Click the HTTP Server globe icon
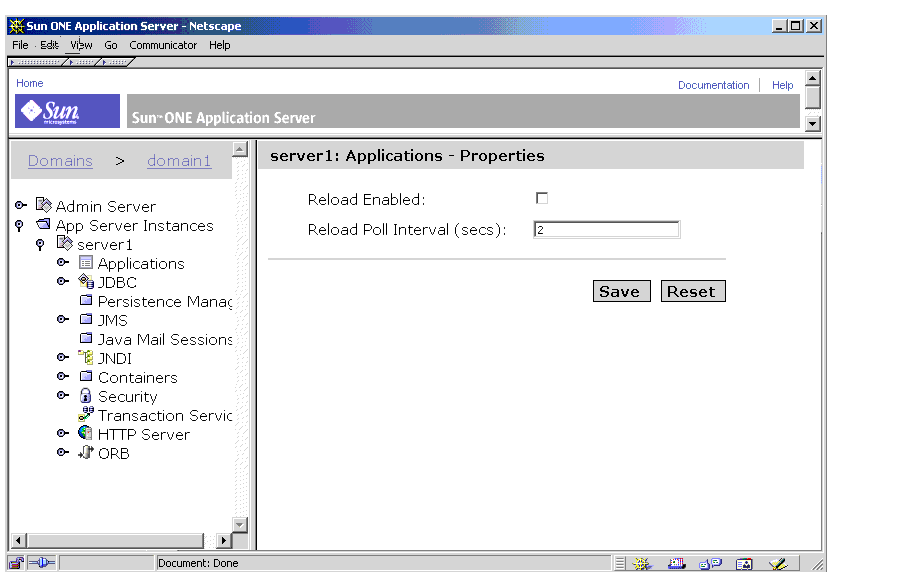Viewport: 917px width, 573px height. point(85,433)
